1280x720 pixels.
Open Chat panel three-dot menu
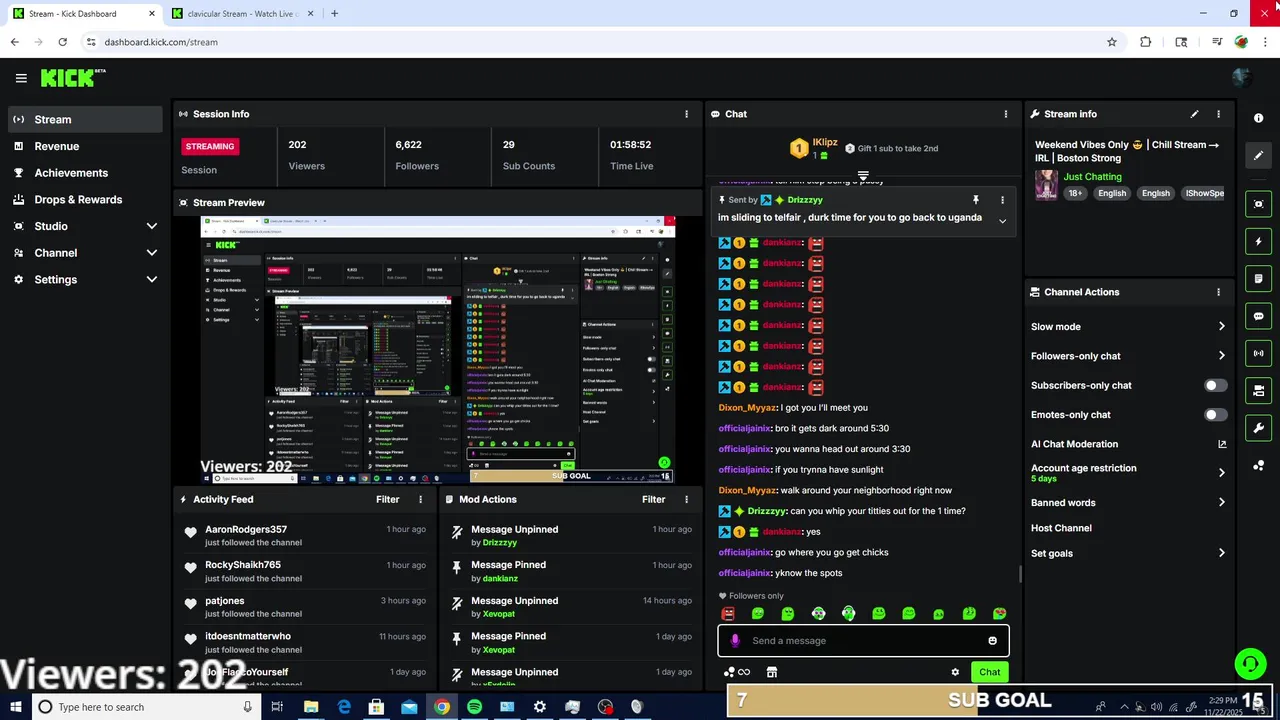pyautogui.click(x=1005, y=114)
